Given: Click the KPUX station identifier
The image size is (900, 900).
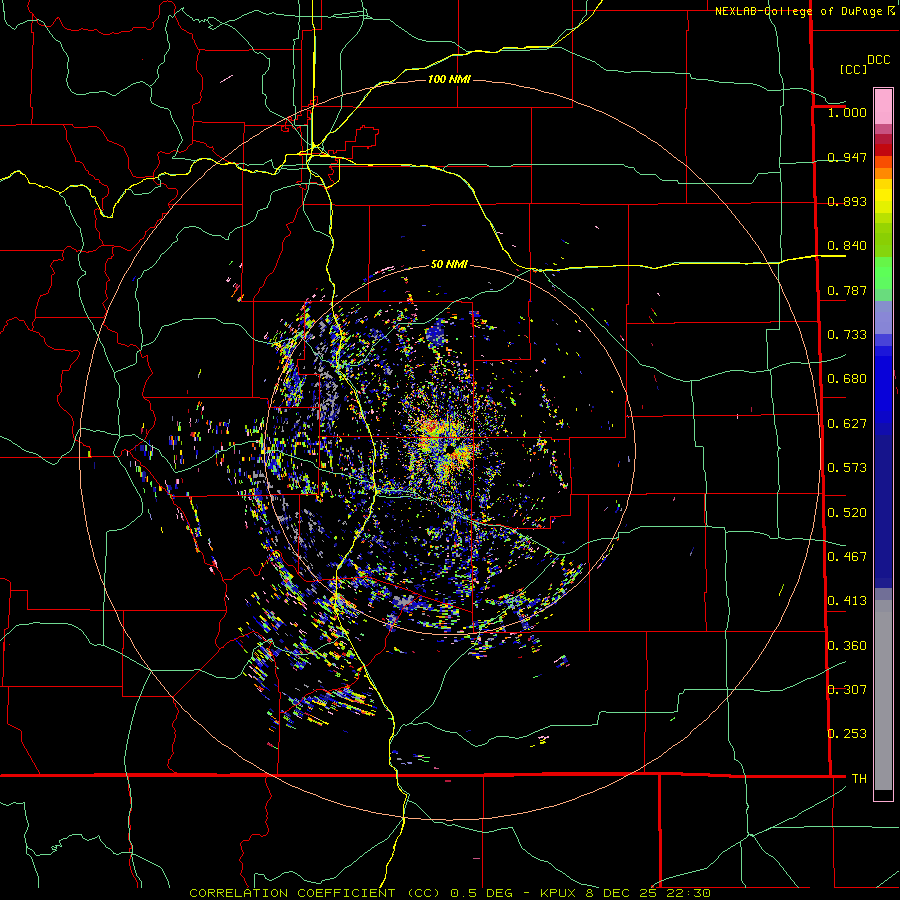Looking at the screenshot, I should click(x=558, y=893).
